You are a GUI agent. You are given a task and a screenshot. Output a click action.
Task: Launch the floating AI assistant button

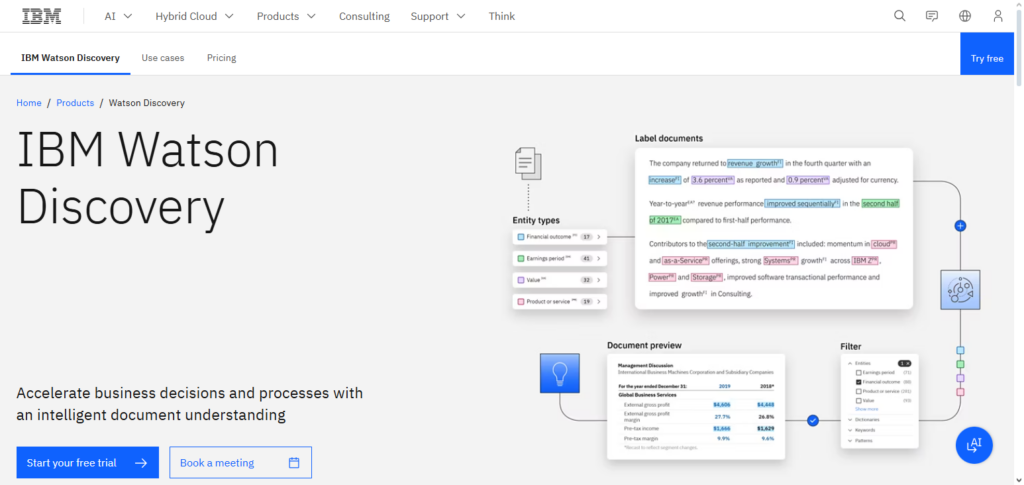click(x=974, y=445)
